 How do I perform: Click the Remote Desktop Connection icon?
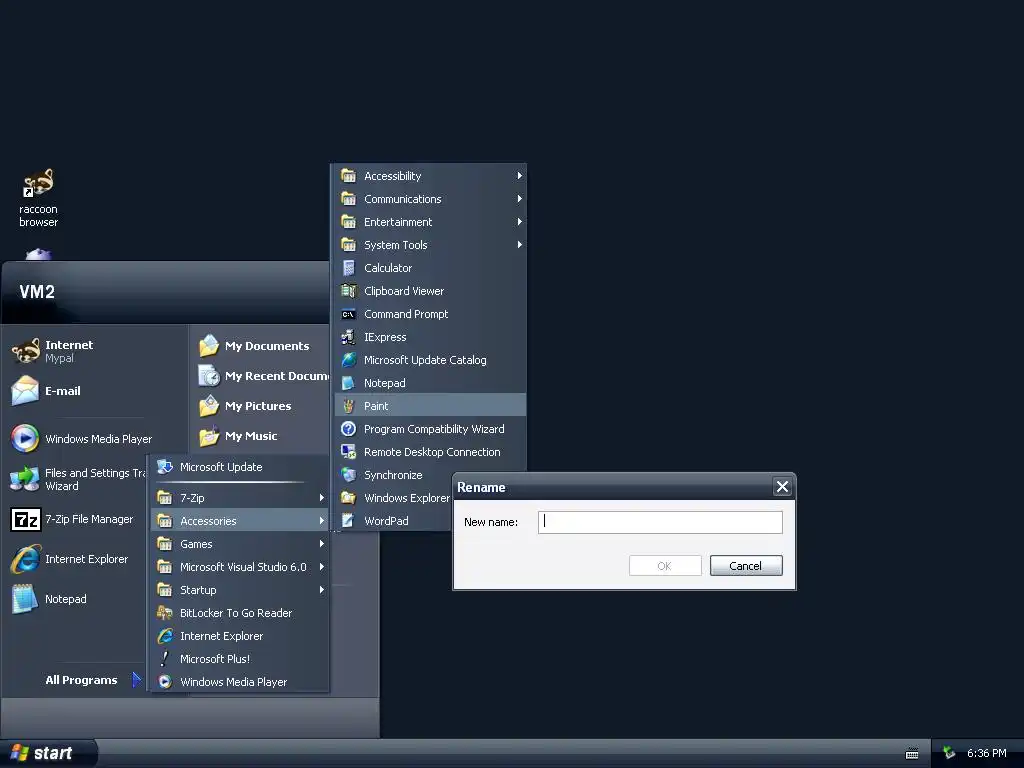tap(349, 452)
